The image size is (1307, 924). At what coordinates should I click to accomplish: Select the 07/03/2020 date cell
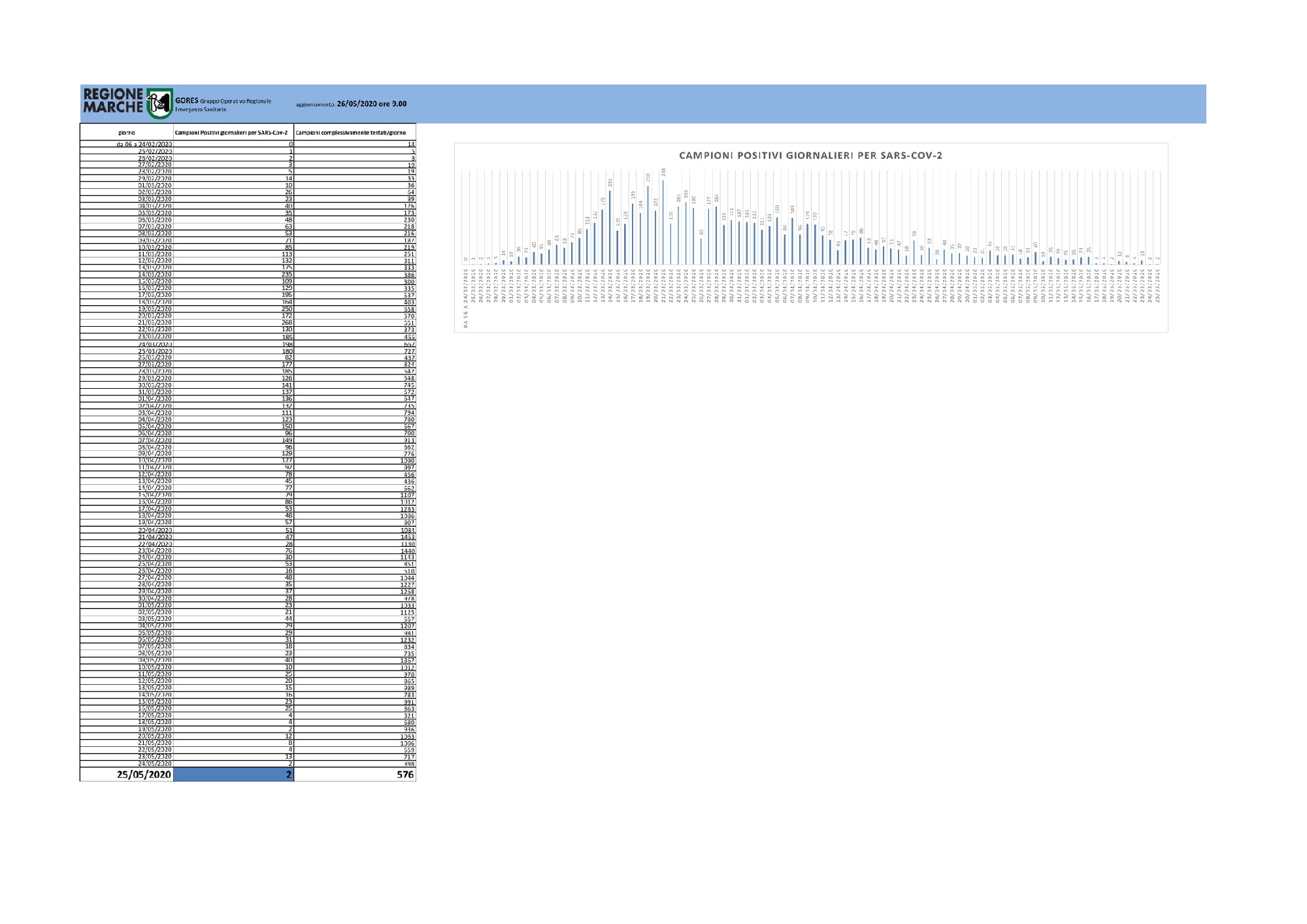pos(155,227)
